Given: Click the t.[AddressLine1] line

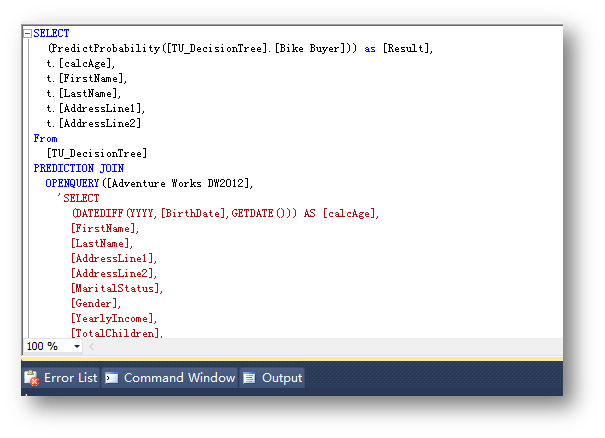Looking at the screenshot, I should [95, 109].
